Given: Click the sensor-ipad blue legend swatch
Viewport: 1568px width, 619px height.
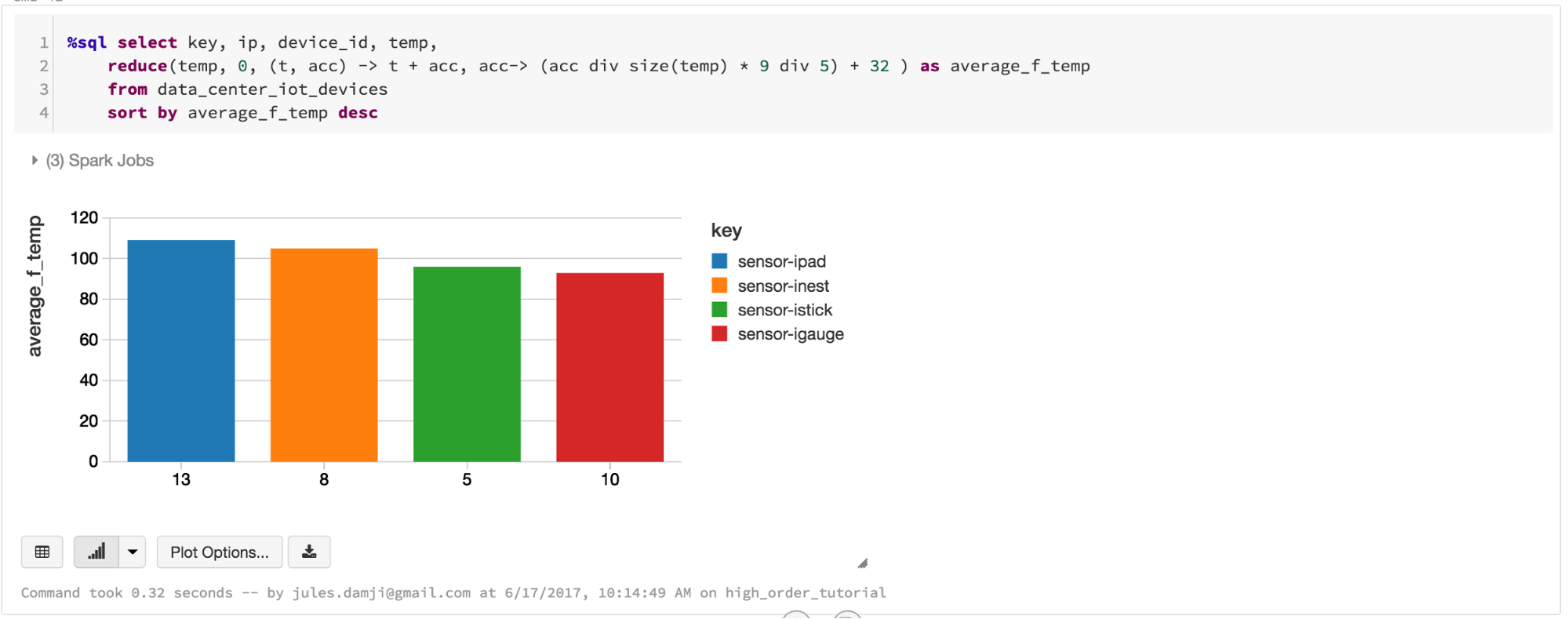Looking at the screenshot, I should point(719,261).
